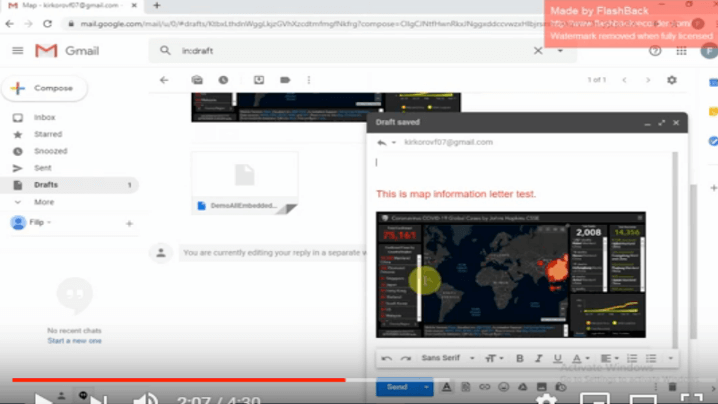718x404 pixels.
Task: Click the video volume speaker icon
Action: coord(145,399)
